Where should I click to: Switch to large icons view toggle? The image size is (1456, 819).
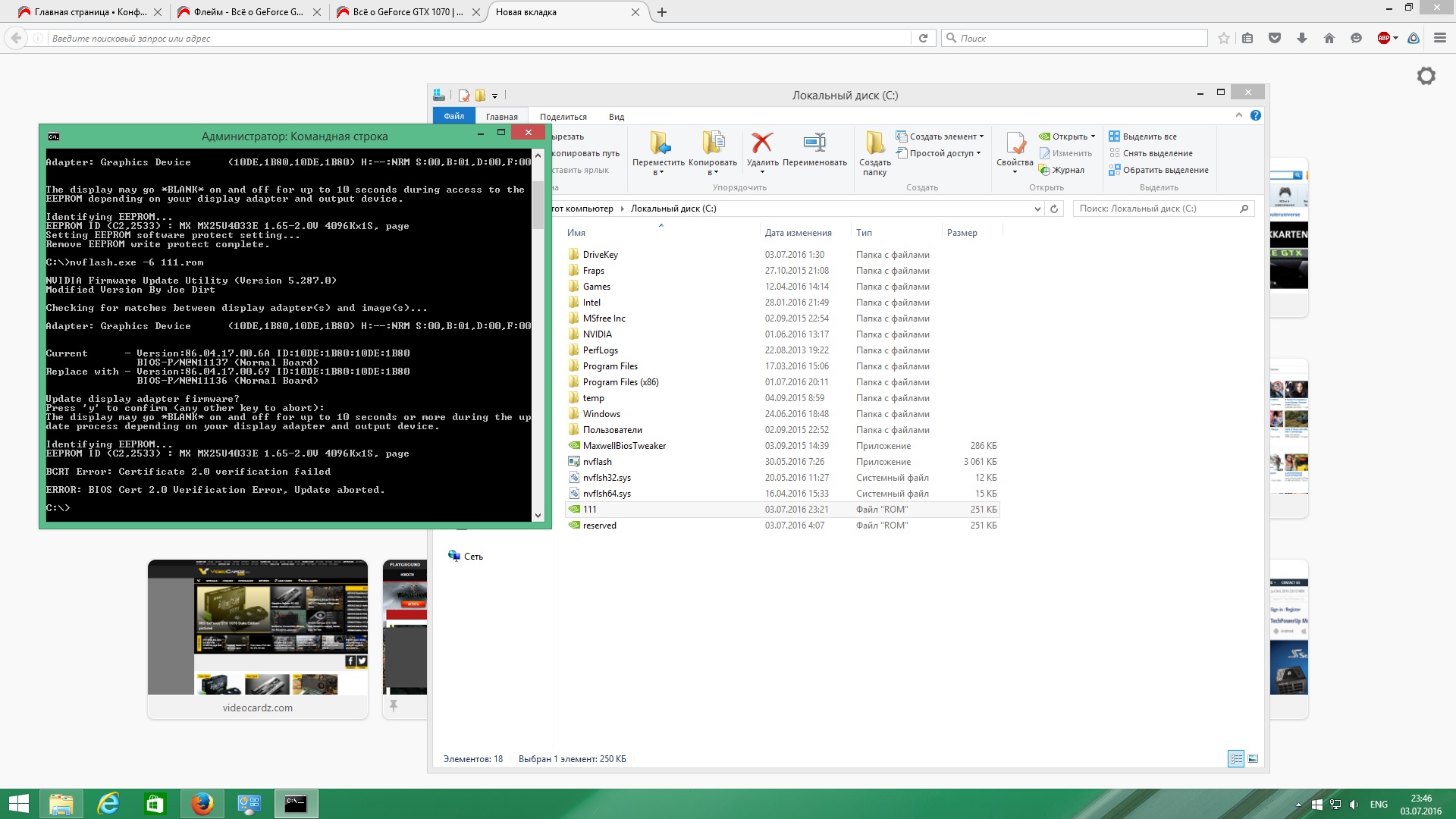tap(1253, 758)
